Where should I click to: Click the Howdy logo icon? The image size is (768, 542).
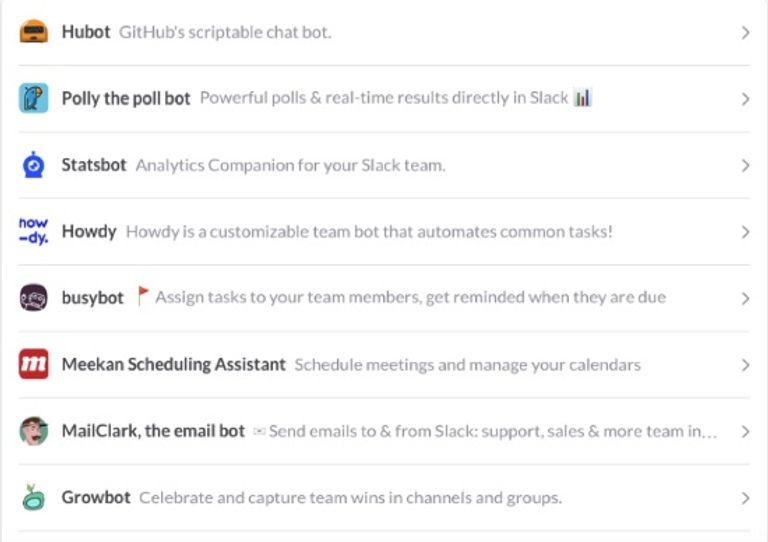pos(34,231)
